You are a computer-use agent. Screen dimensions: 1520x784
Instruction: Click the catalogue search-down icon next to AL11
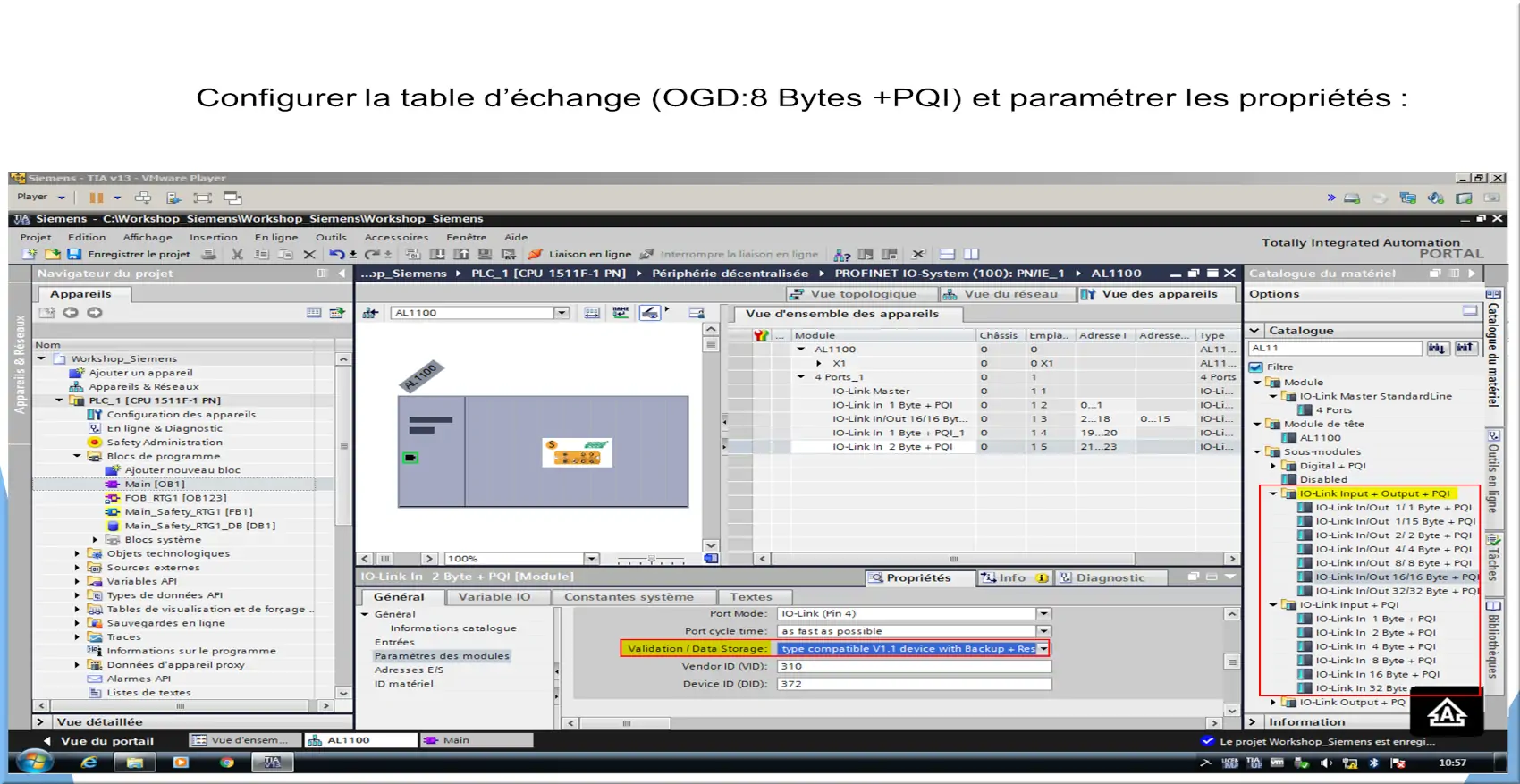coord(1437,348)
